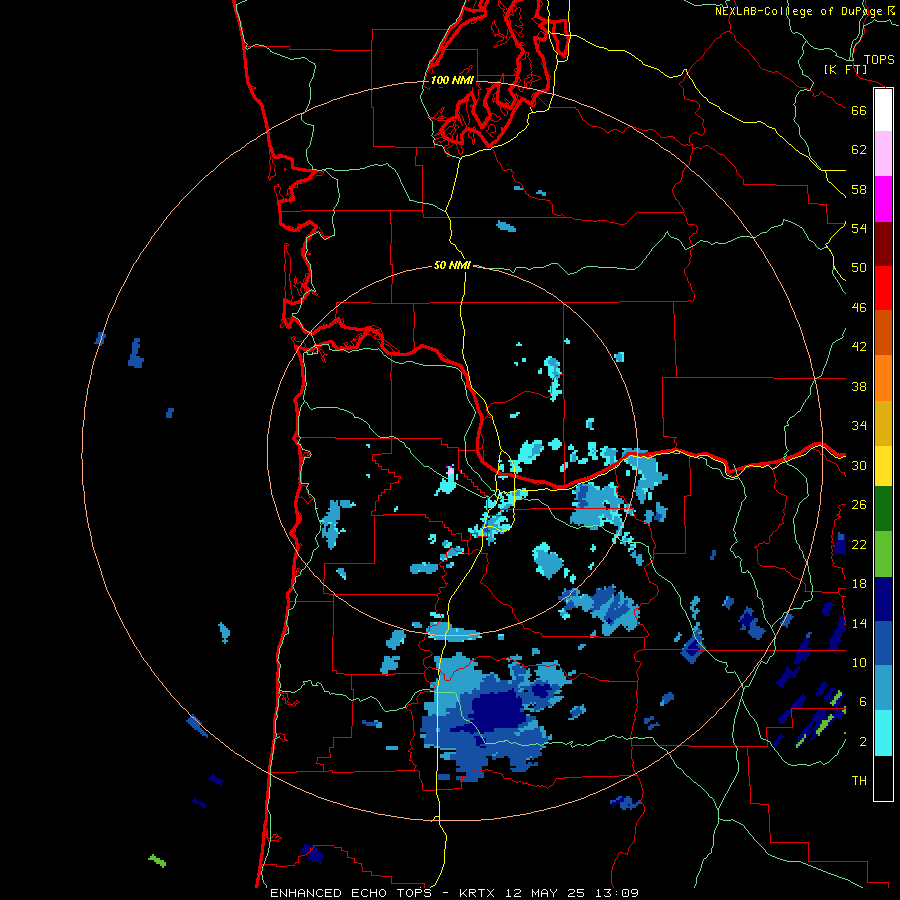This screenshot has height=900, width=900.
Task: Select the cyan legend swatch
Action: click(883, 733)
